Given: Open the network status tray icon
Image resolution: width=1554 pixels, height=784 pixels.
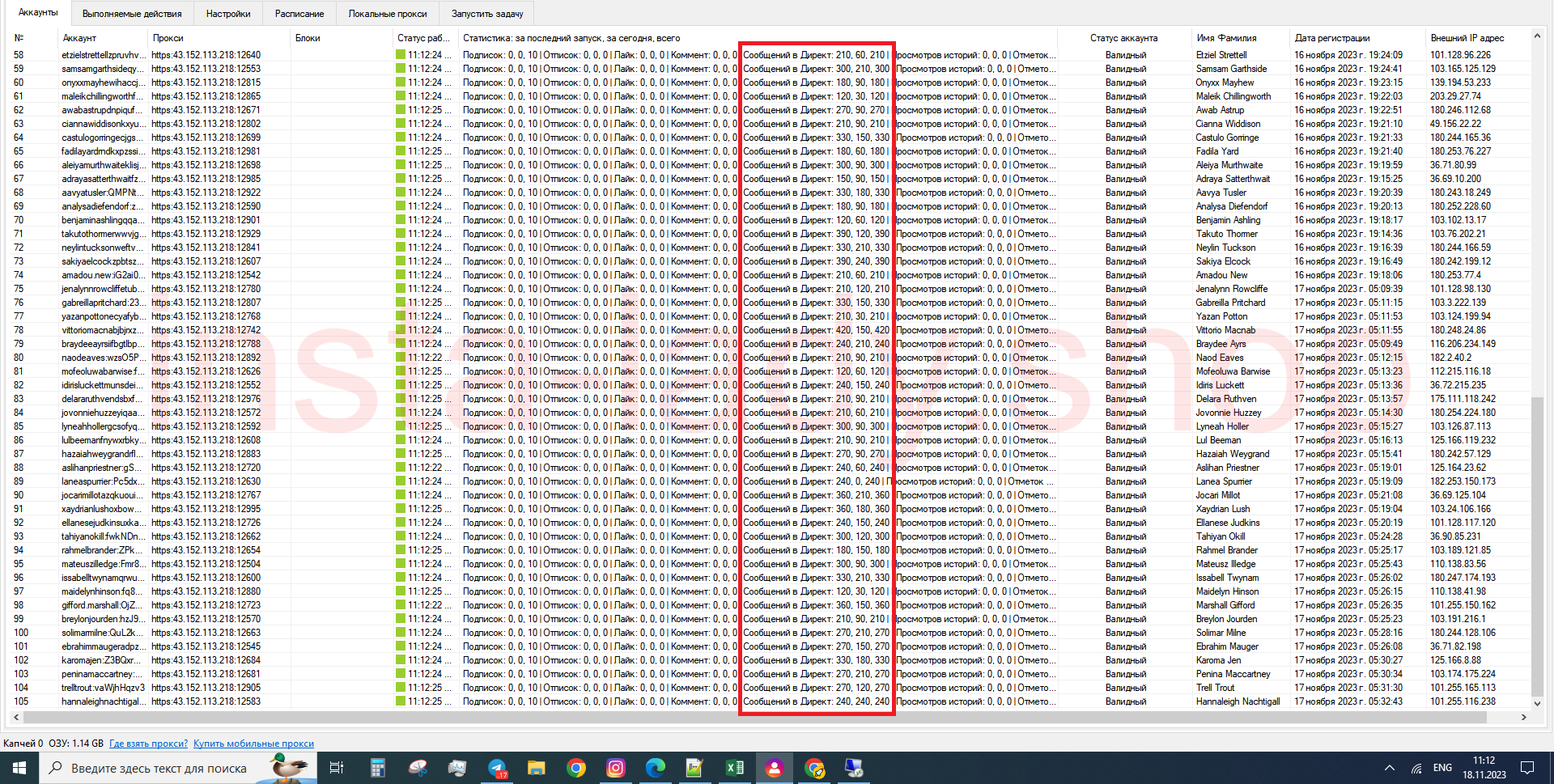Looking at the screenshot, I should pyautogui.click(x=1416, y=768).
